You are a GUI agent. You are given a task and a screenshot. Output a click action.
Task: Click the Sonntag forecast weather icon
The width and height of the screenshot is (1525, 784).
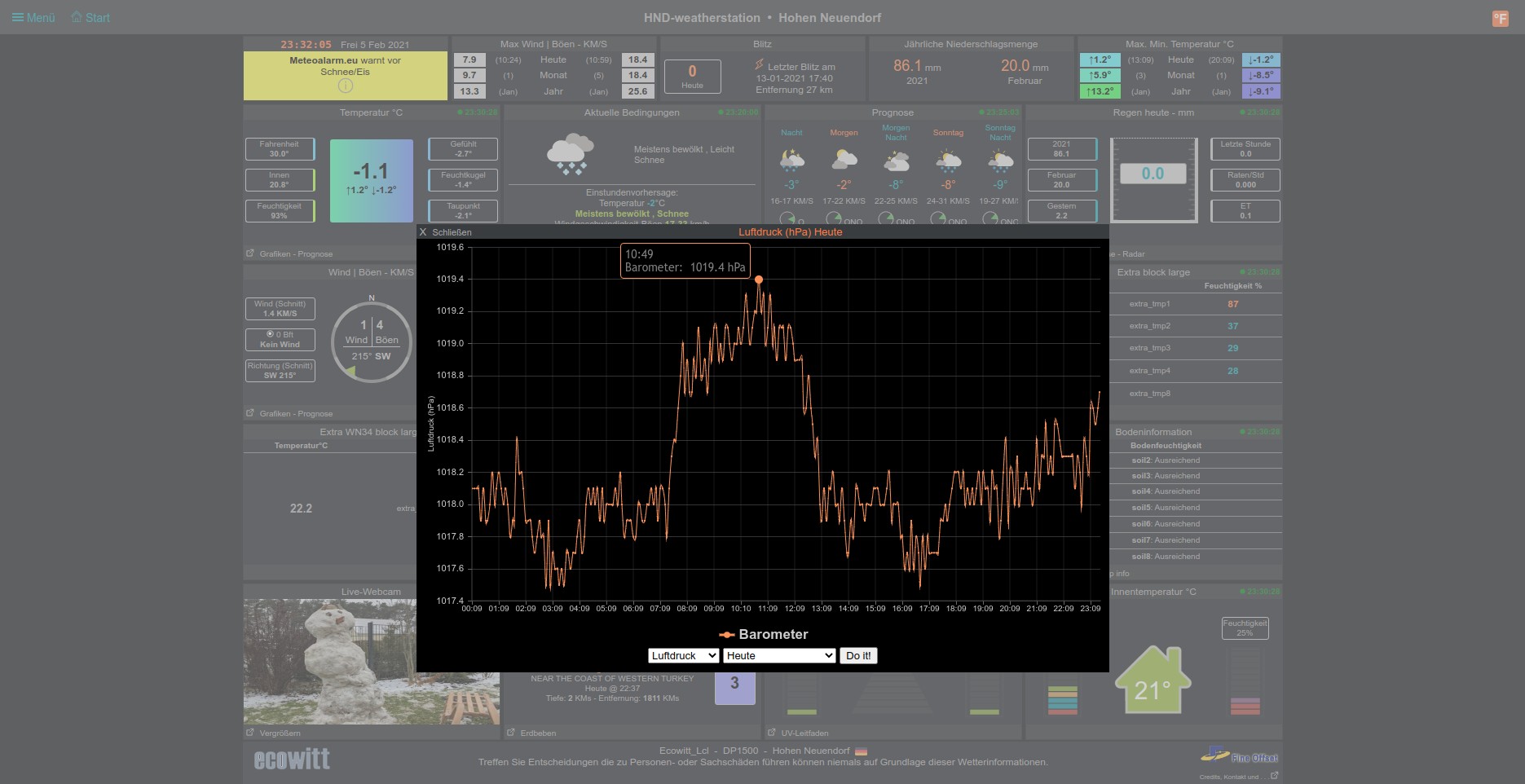tap(948, 161)
